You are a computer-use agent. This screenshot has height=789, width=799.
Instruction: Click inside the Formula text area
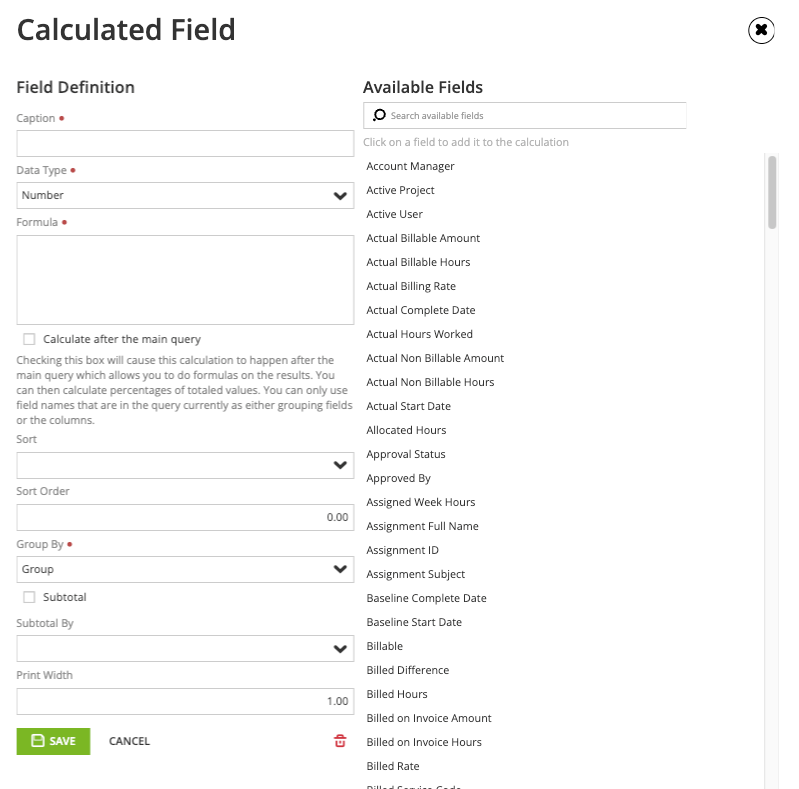point(185,280)
